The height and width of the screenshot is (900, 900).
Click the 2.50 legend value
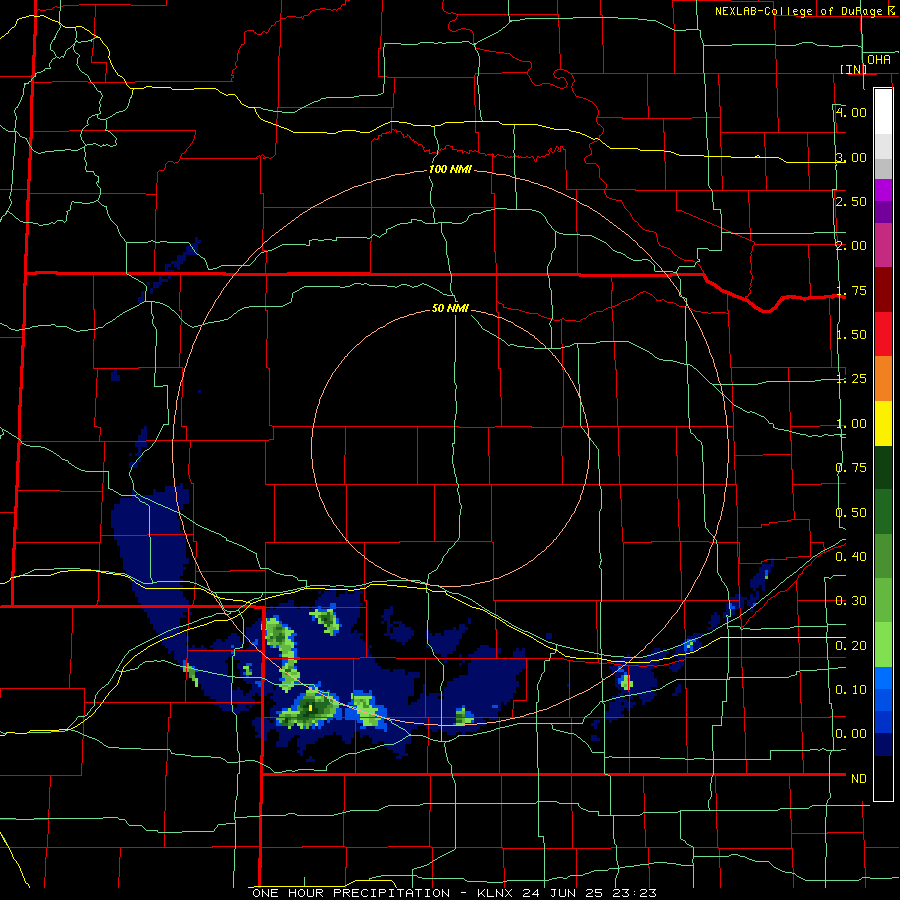851,201
